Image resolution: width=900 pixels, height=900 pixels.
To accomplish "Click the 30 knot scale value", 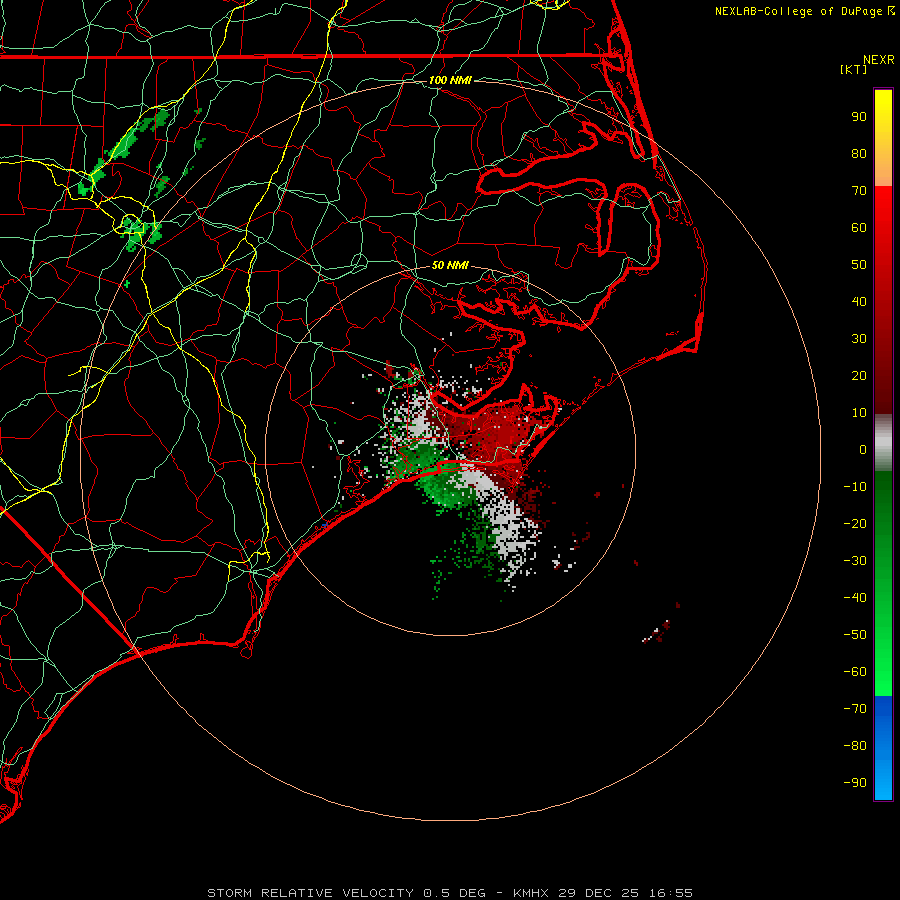I will click(859, 339).
